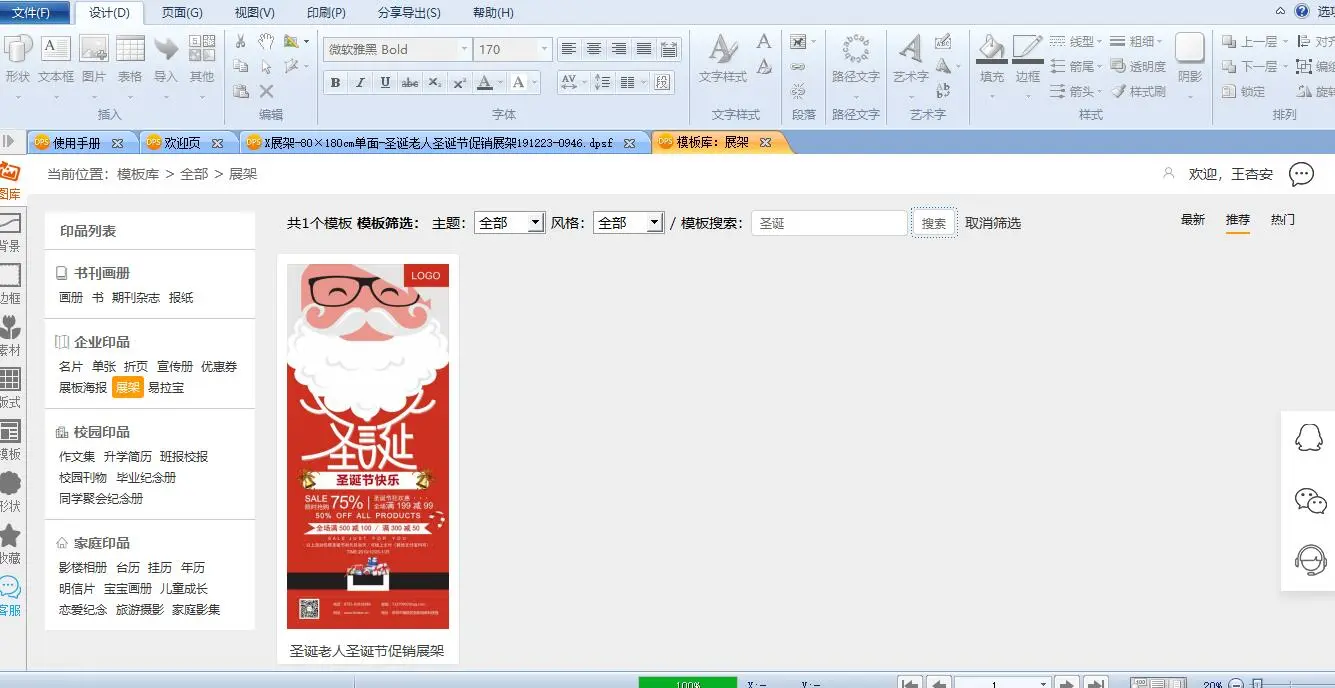Switch to the 使用手册 document tab
The width and height of the screenshot is (1335, 688).
[77, 143]
